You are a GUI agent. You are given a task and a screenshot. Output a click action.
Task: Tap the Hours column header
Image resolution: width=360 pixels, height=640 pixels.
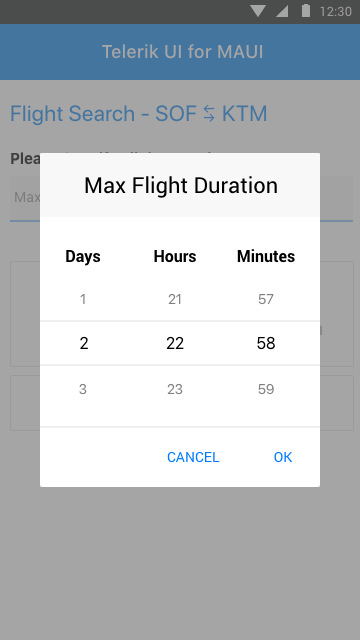175,256
